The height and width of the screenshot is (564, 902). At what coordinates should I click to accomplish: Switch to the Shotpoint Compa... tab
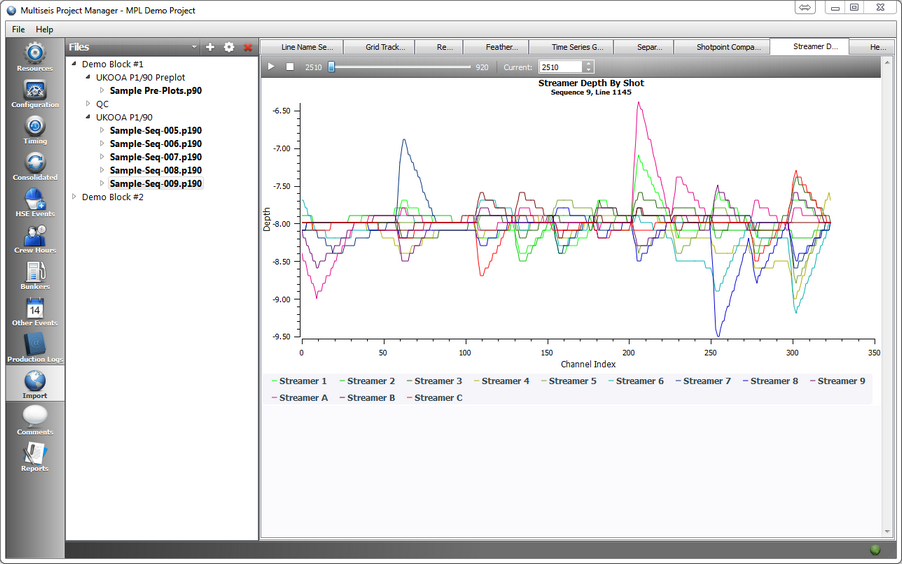724,47
